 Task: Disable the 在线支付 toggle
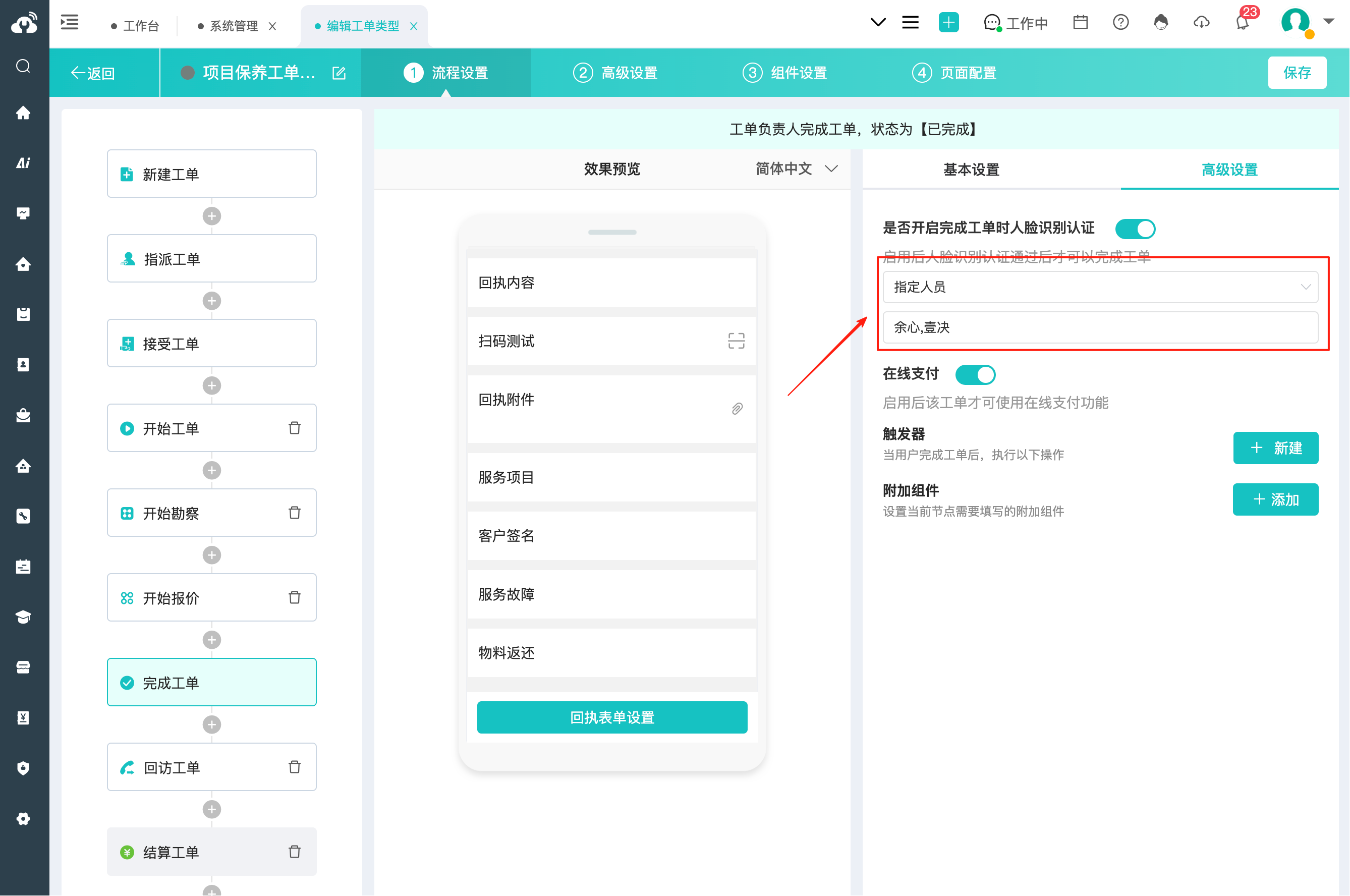click(975, 375)
